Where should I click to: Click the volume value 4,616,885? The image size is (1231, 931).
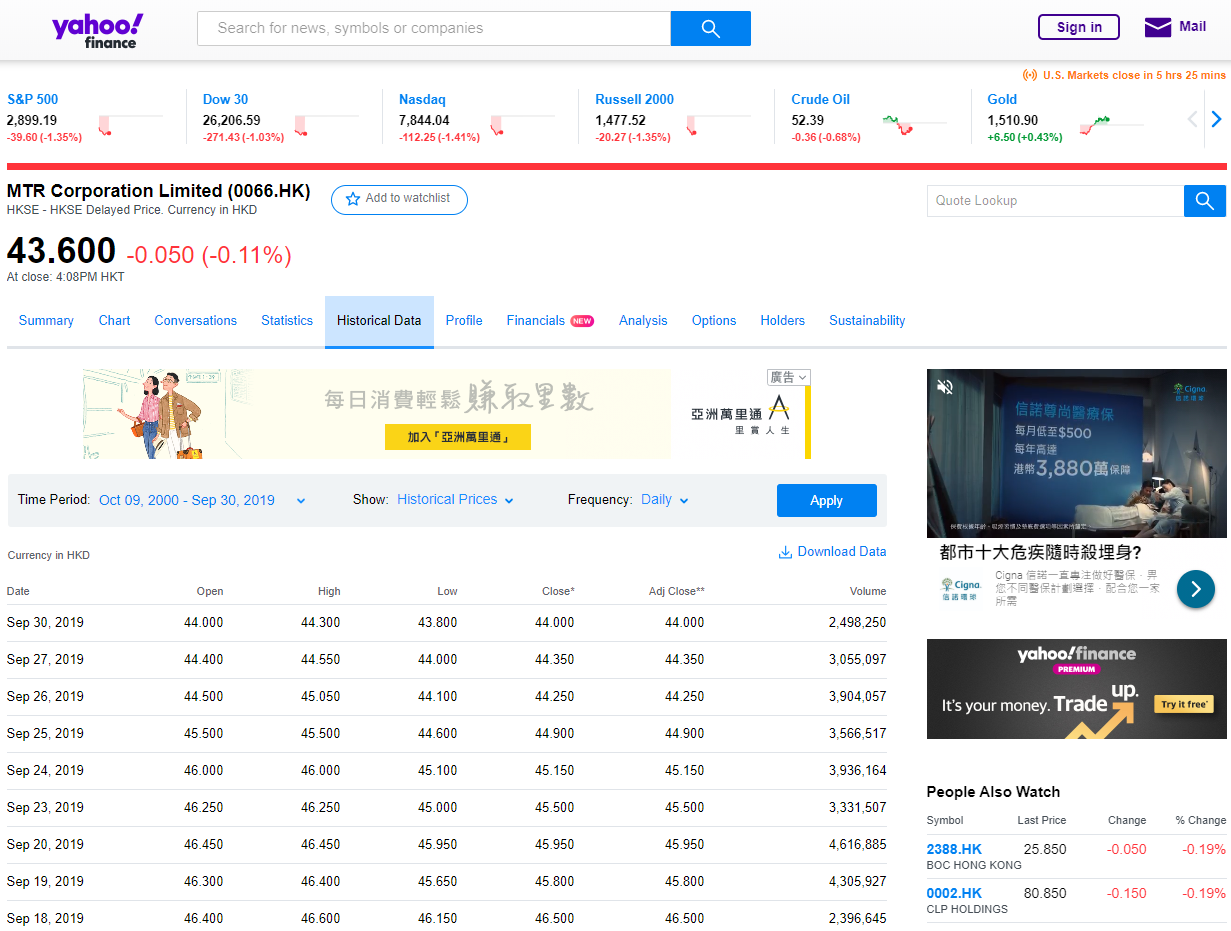click(858, 844)
